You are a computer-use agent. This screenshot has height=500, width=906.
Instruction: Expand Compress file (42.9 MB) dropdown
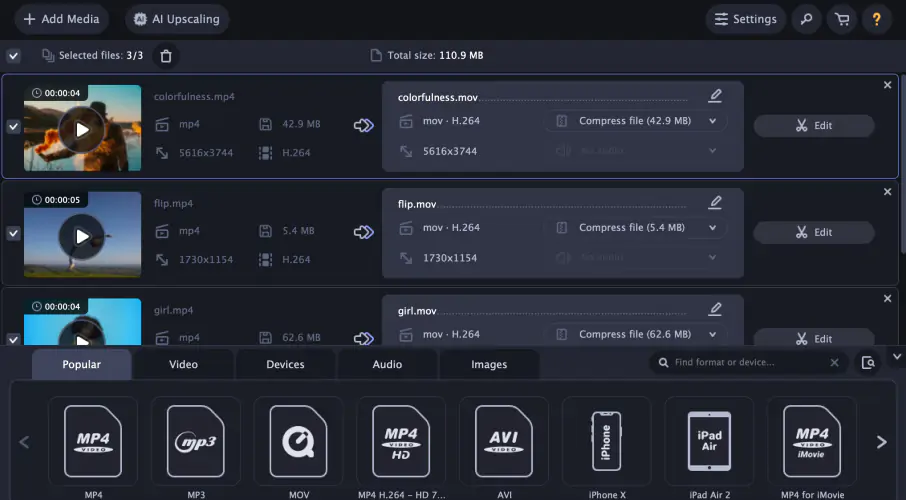pos(634,121)
